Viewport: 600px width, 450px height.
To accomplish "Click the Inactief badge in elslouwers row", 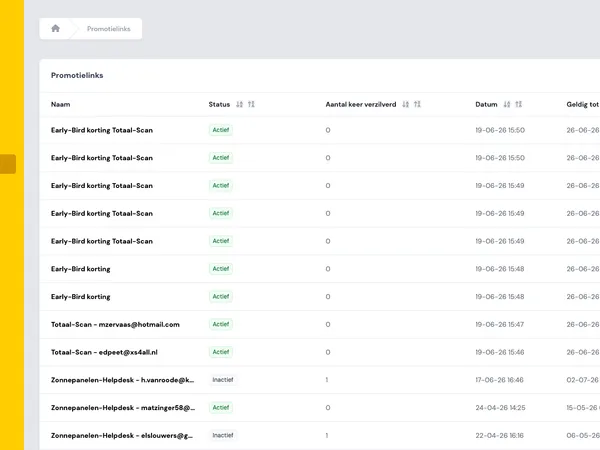I will (223, 435).
